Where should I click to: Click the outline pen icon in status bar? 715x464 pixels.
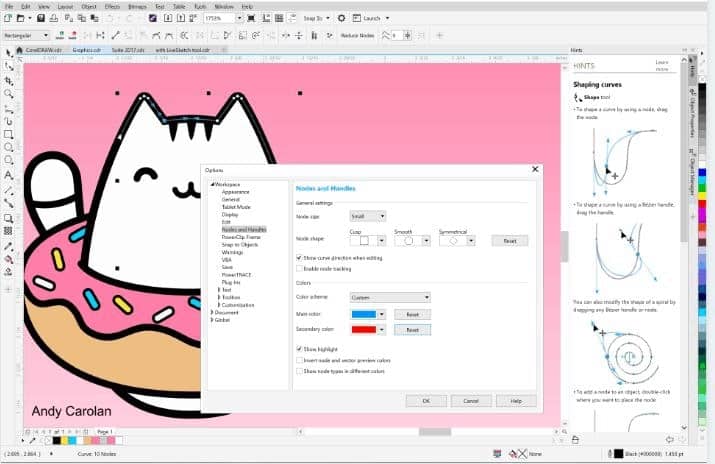click(610, 454)
